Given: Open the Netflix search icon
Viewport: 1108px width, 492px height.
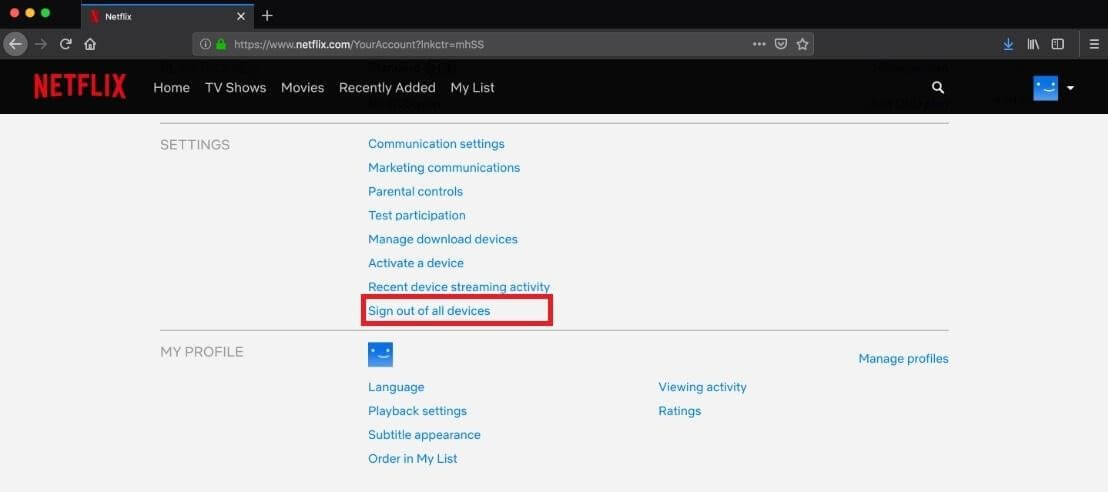Looking at the screenshot, I should pos(938,88).
